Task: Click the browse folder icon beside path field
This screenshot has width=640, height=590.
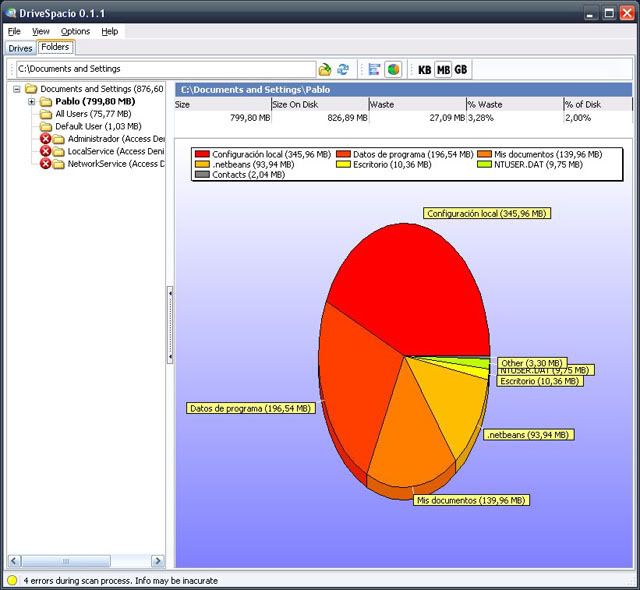Action: coord(325,69)
